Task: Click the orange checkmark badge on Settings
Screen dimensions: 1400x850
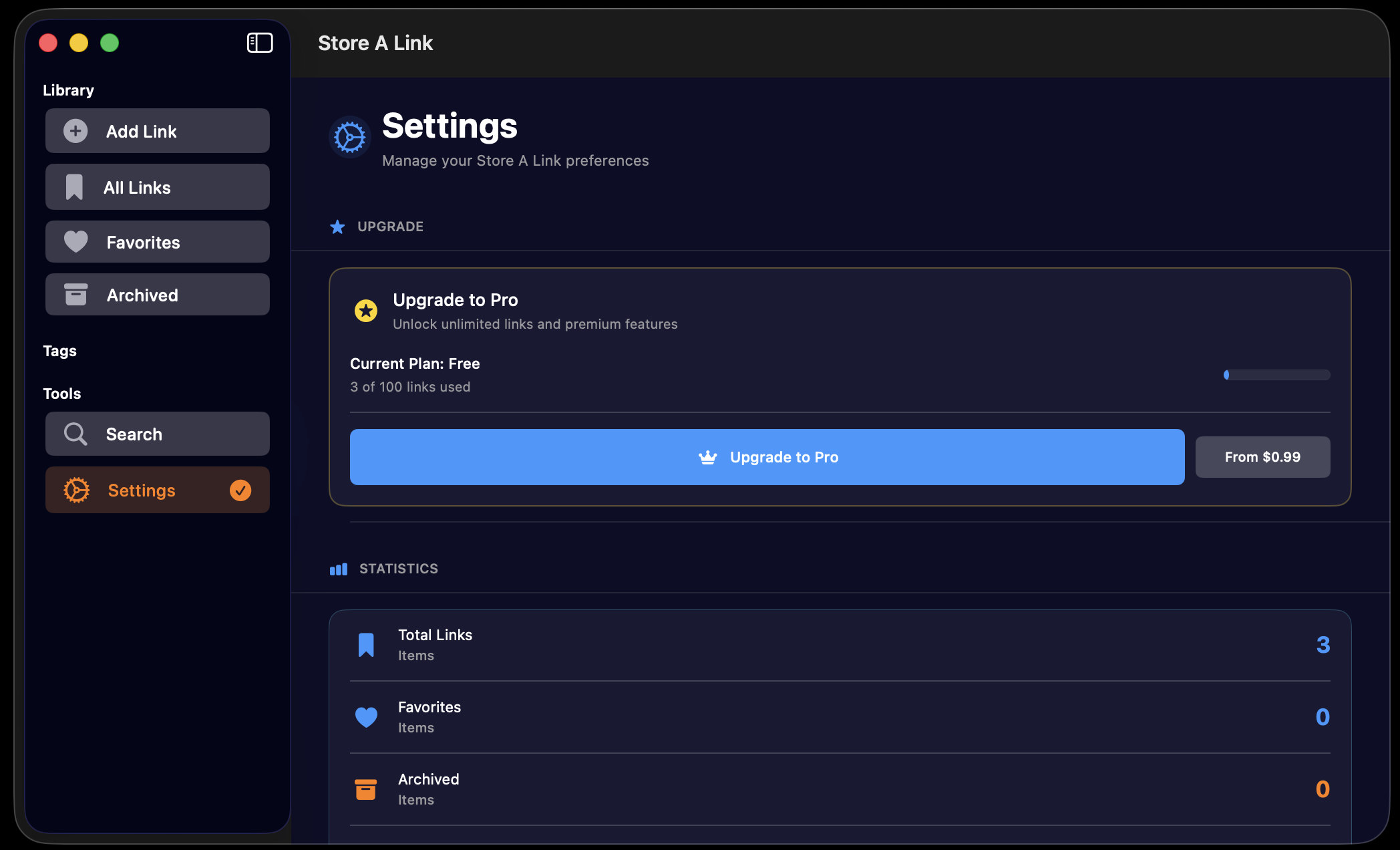Action: tap(240, 490)
